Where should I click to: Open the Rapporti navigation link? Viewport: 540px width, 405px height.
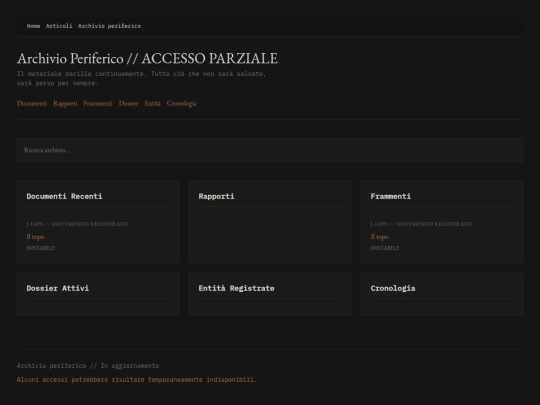[65, 103]
